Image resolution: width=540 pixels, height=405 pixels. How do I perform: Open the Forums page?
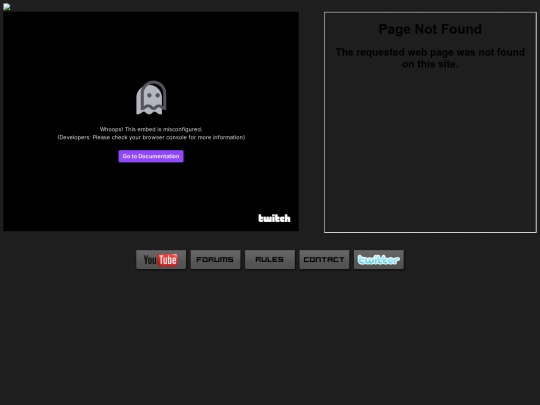[x=215, y=260]
